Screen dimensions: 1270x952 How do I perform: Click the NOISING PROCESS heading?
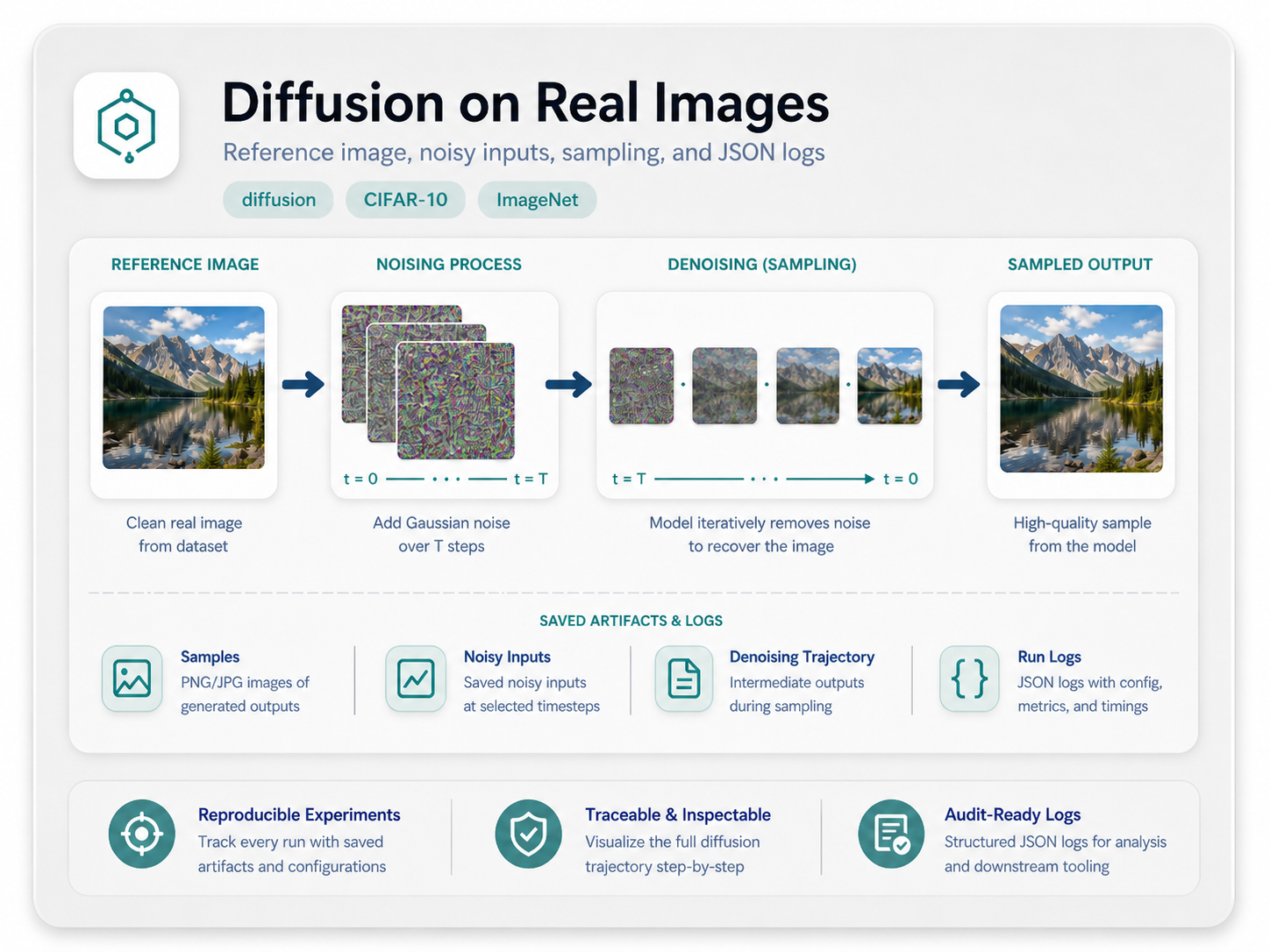tap(449, 265)
